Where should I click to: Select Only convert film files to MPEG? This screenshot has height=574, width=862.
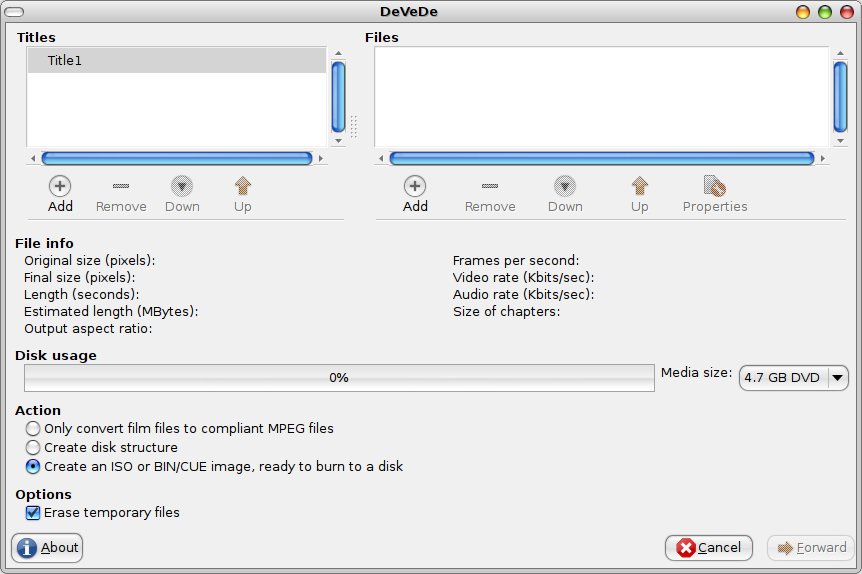click(x=180, y=428)
